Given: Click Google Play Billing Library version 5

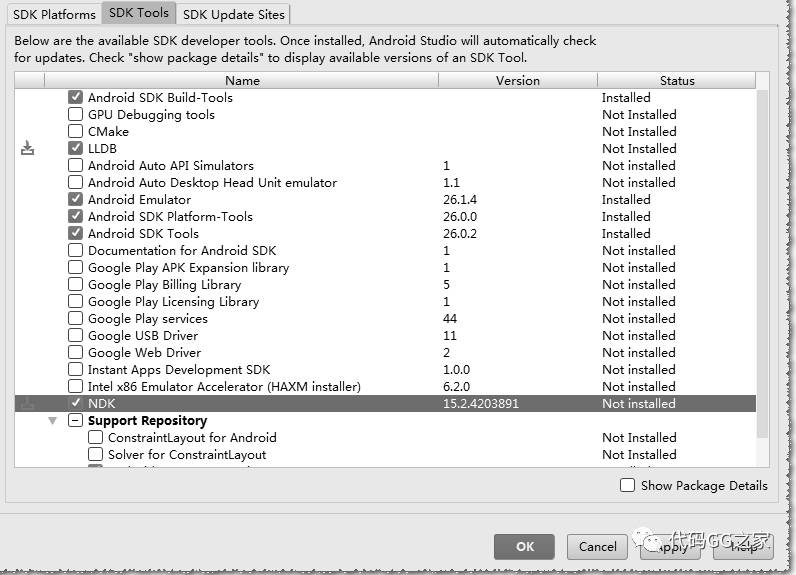Looking at the screenshot, I should click(446, 284).
